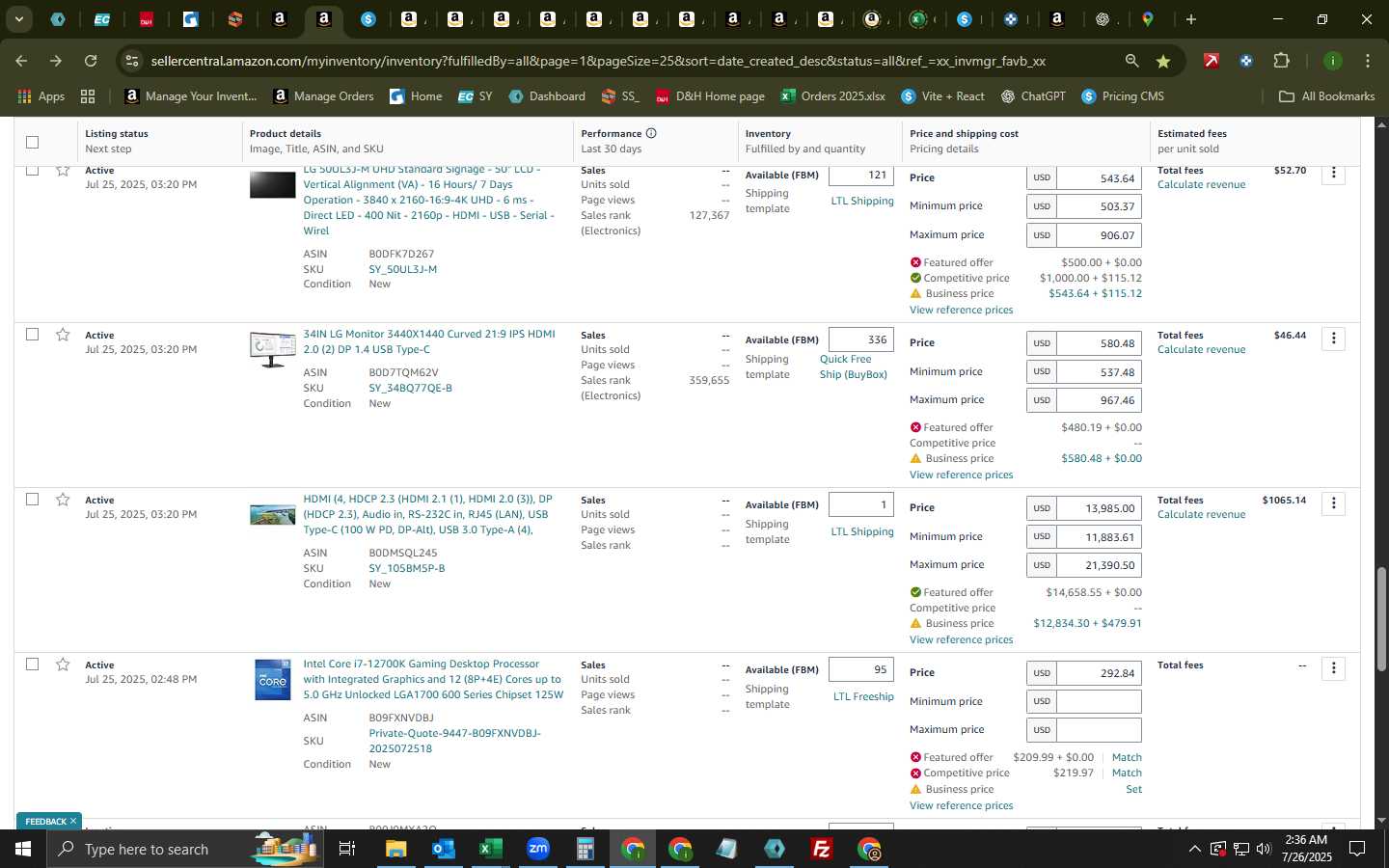
Task: Open 34IN LG Monitor product title link
Action: click(x=428, y=341)
